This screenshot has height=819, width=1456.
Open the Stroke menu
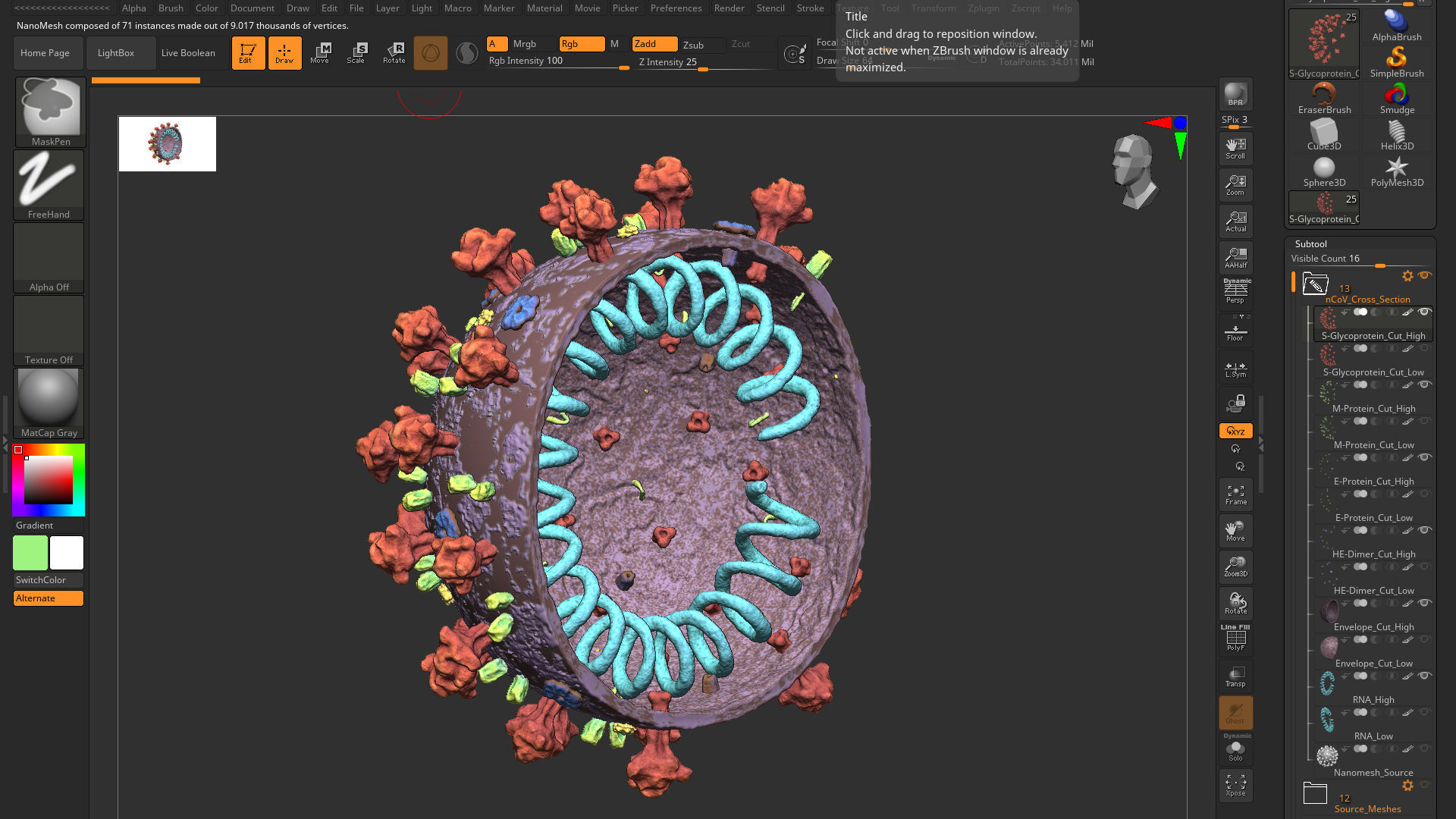click(x=810, y=8)
